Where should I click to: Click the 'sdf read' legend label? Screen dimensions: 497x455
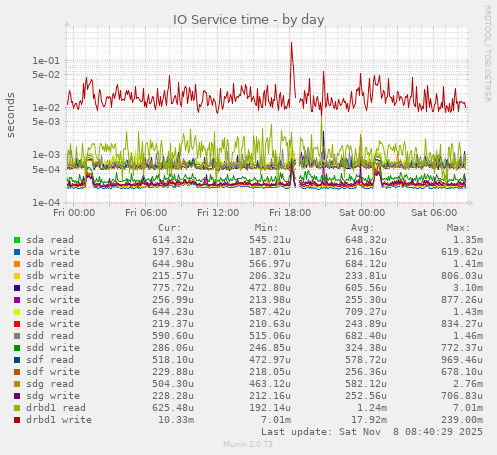click(x=50, y=360)
